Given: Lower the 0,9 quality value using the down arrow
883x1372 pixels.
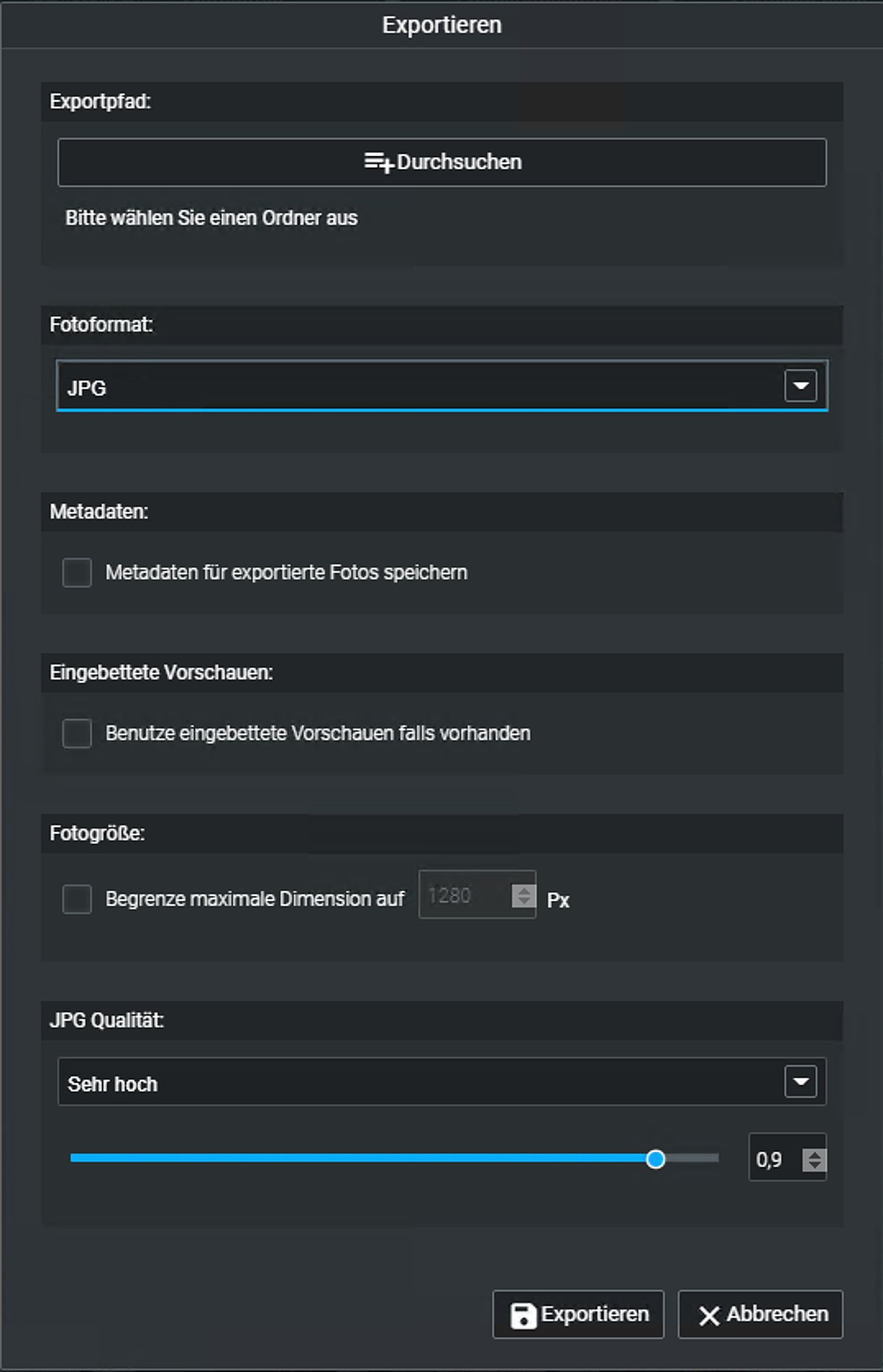Looking at the screenshot, I should (x=814, y=1165).
